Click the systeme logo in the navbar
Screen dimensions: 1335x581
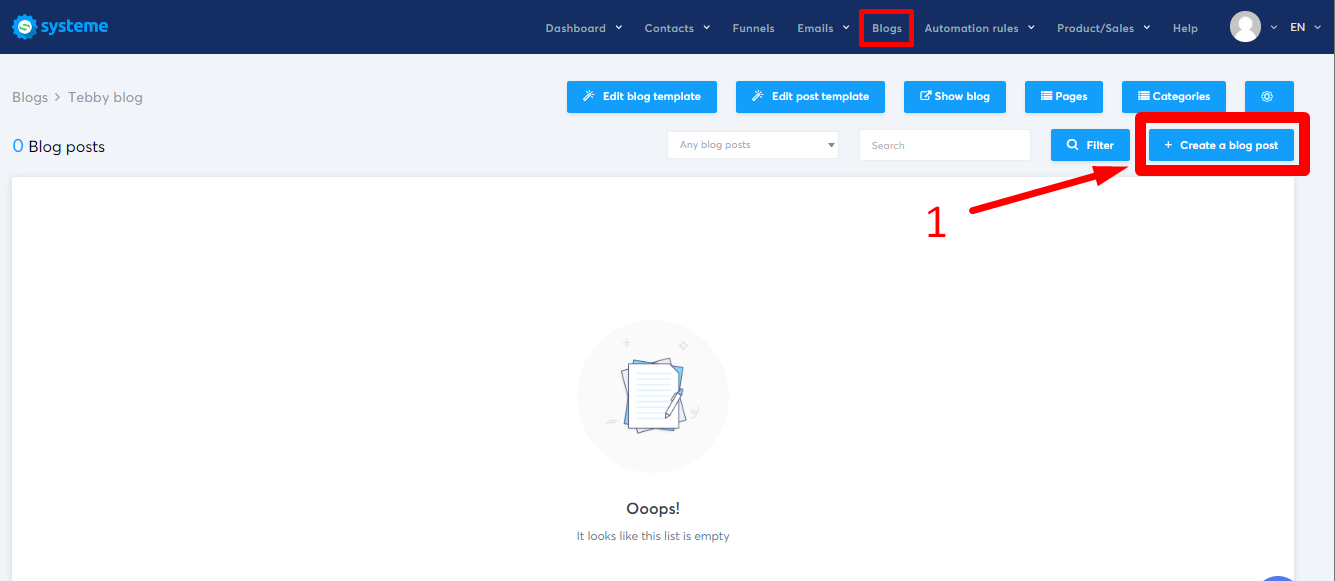click(x=60, y=26)
